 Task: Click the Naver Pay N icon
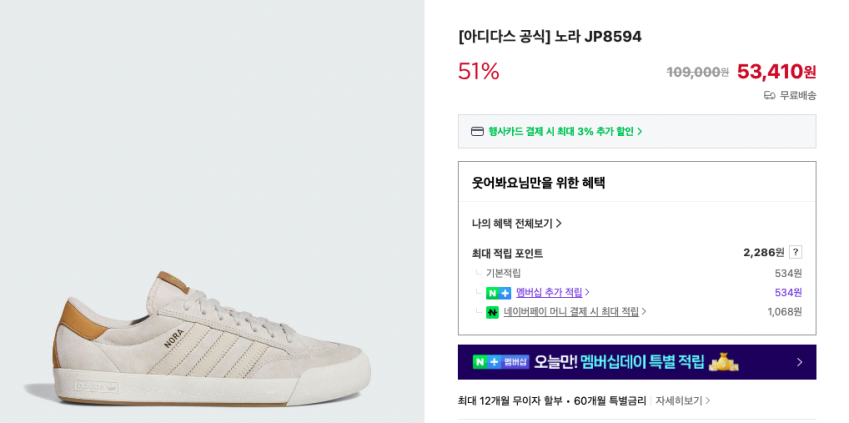click(492, 312)
